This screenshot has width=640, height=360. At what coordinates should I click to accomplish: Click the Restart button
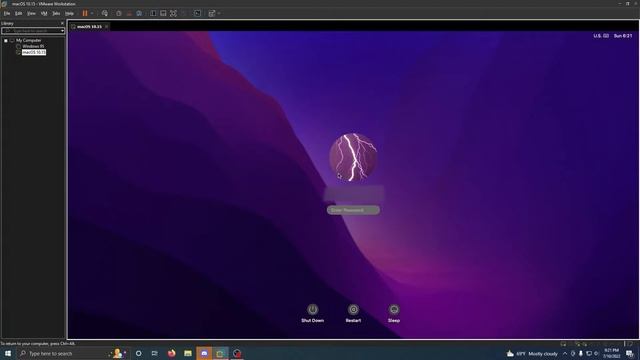[x=353, y=313]
